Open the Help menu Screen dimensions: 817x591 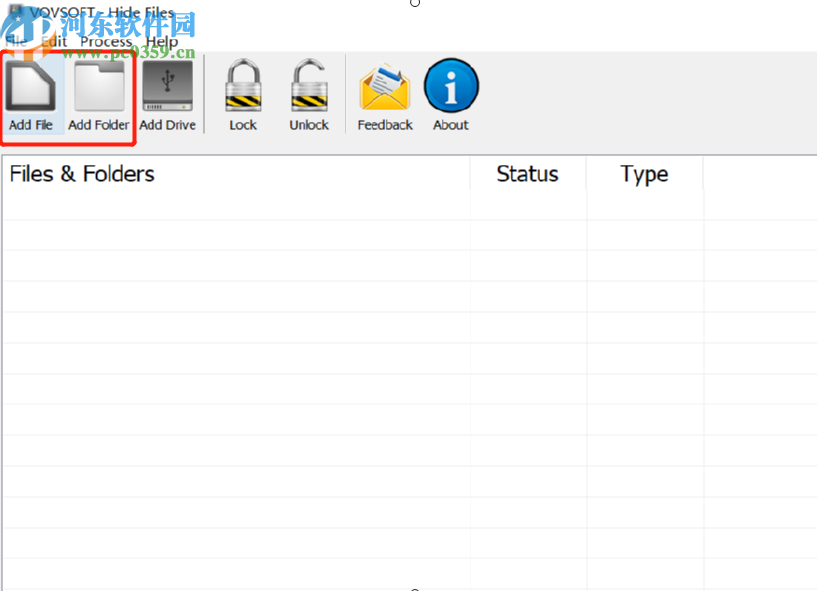(x=162, y=41)
